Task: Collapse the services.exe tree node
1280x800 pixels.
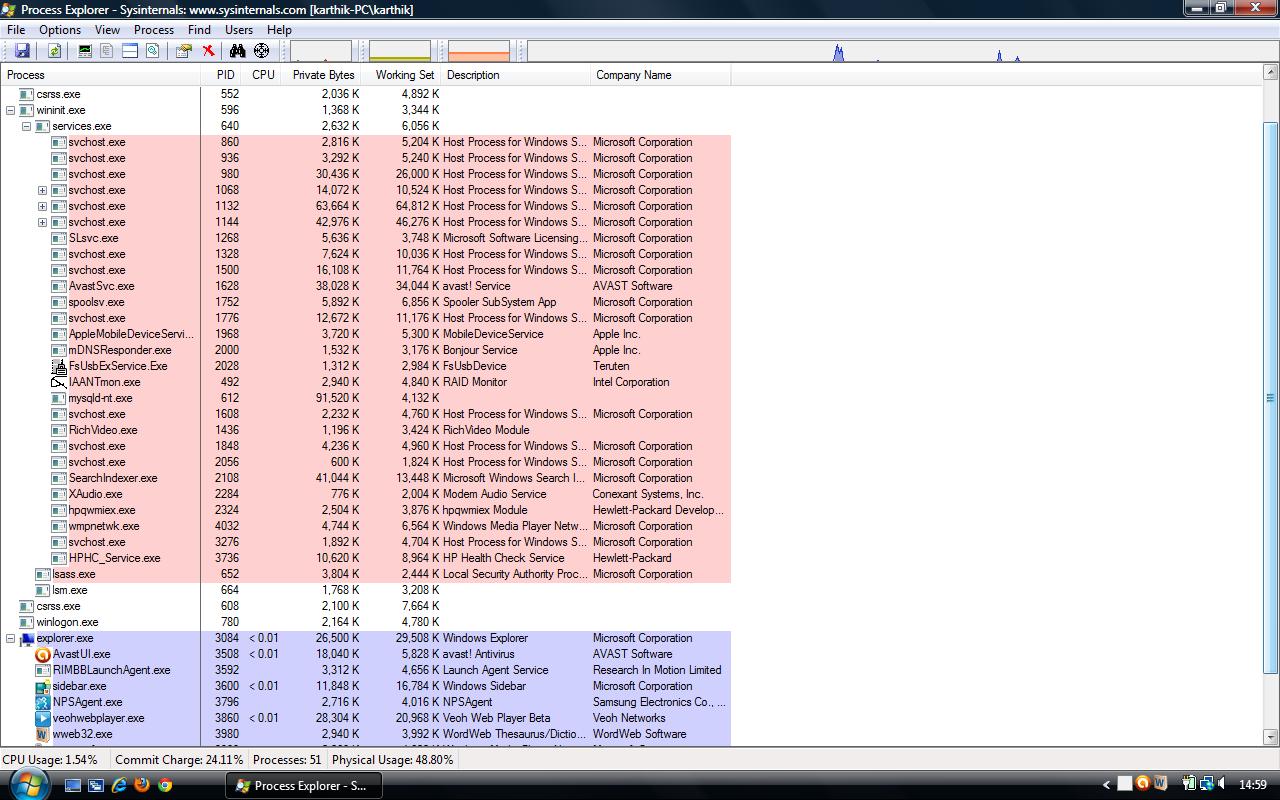Action: [x=27, y=126]
